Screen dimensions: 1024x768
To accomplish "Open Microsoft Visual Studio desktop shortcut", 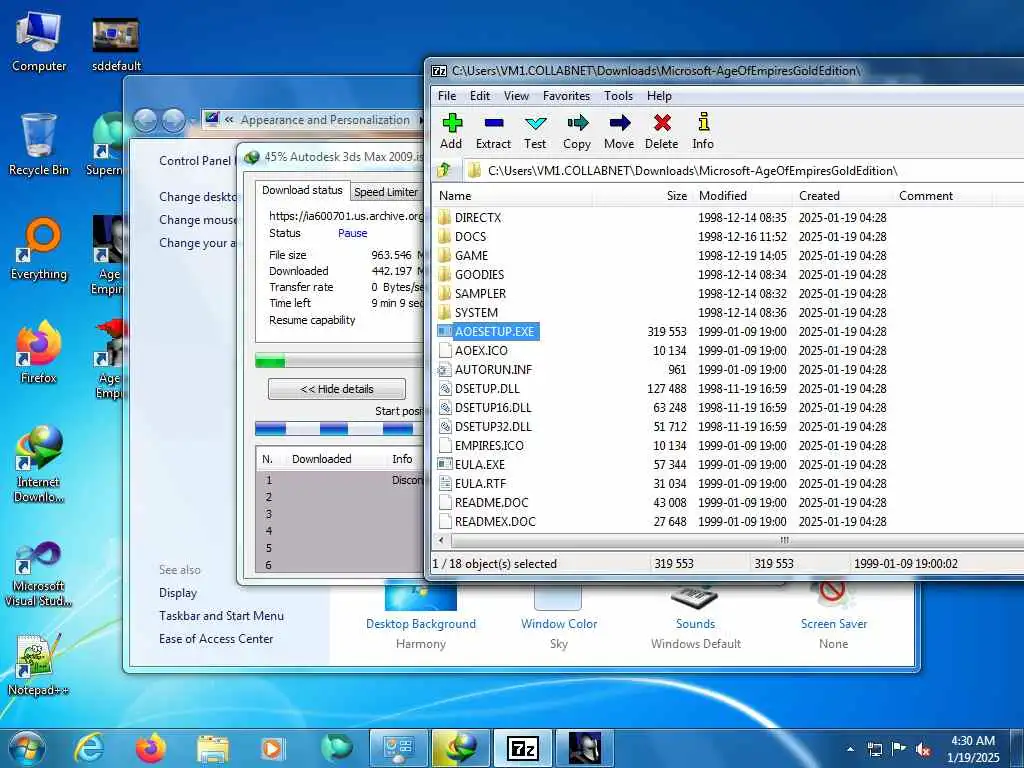I will [x=39, y=575].
